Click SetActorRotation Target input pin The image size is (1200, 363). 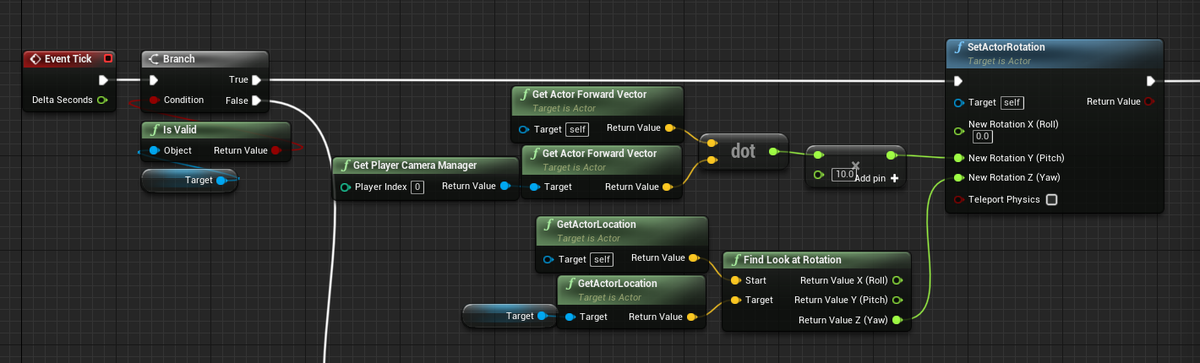pos(960,102)
